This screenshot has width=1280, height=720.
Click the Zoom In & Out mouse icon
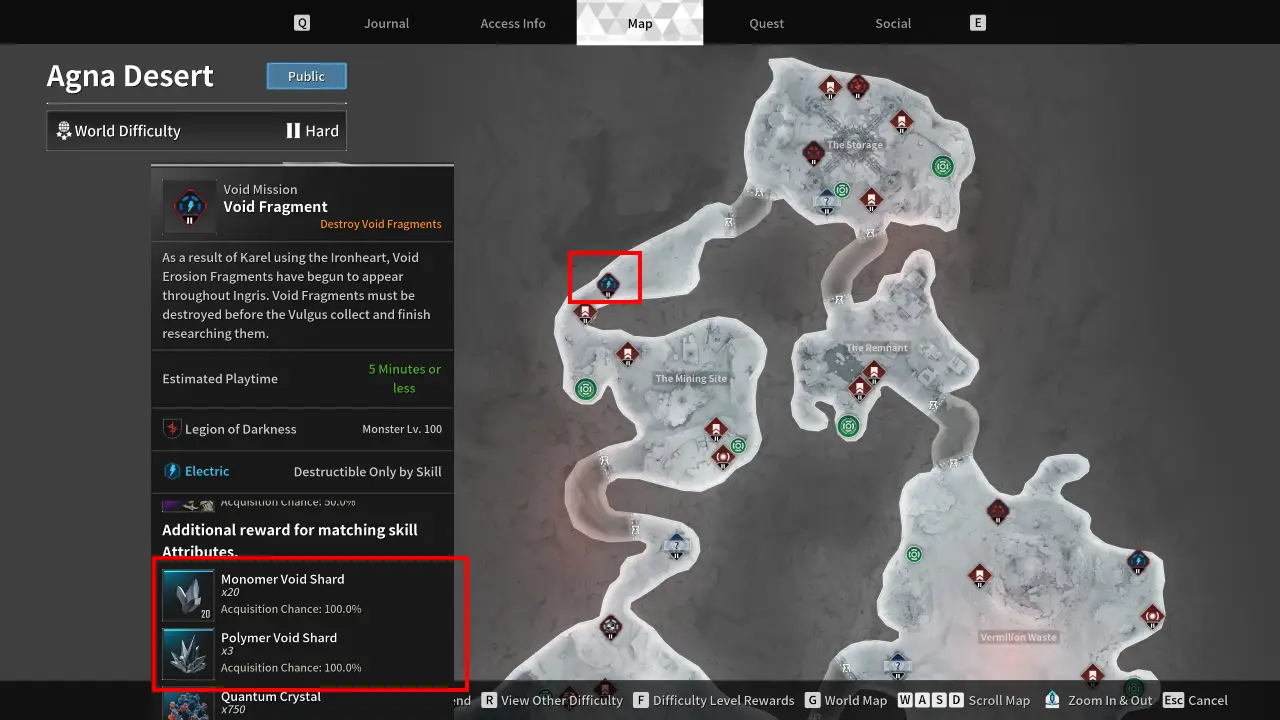point(1052,700)
